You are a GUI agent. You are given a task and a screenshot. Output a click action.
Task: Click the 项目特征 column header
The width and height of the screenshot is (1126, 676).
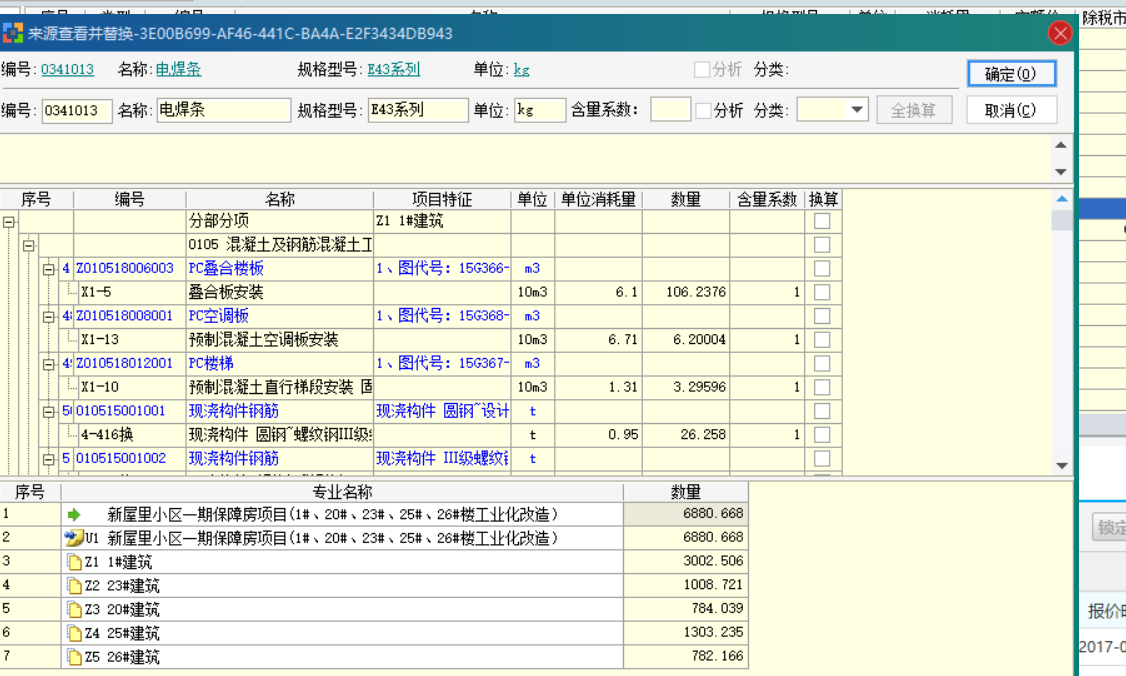442,200
